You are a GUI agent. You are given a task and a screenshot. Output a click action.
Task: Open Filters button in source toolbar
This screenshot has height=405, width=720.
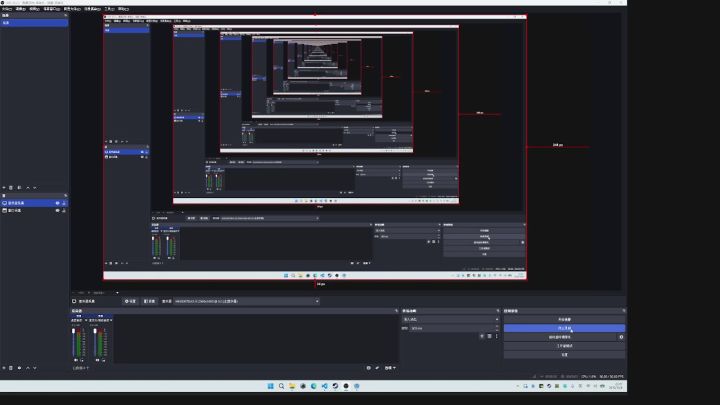[149, 301]
